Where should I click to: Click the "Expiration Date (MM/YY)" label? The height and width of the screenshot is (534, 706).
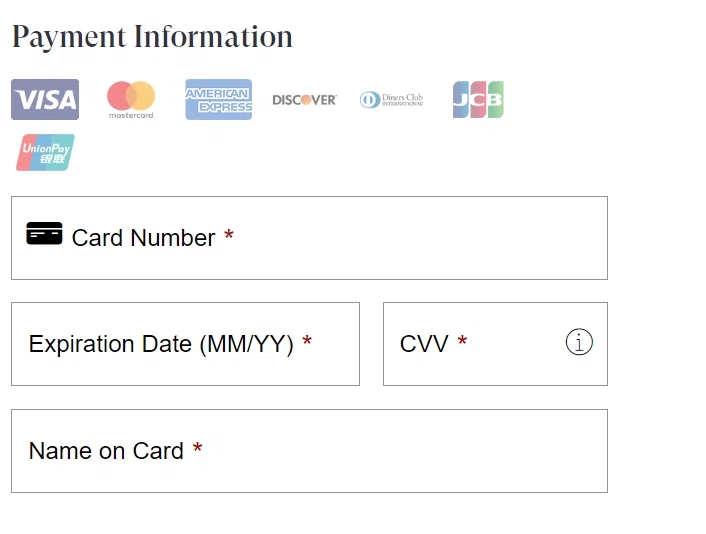point(161,344)
